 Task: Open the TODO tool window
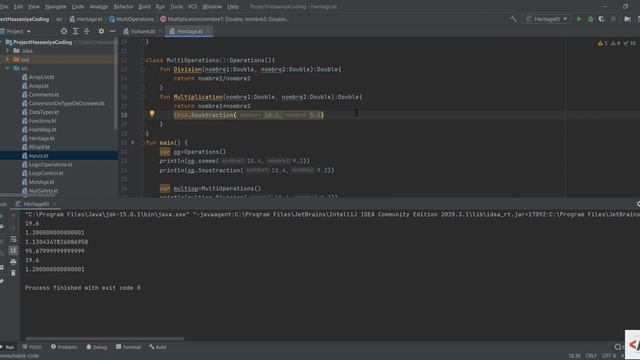[32, 347]
